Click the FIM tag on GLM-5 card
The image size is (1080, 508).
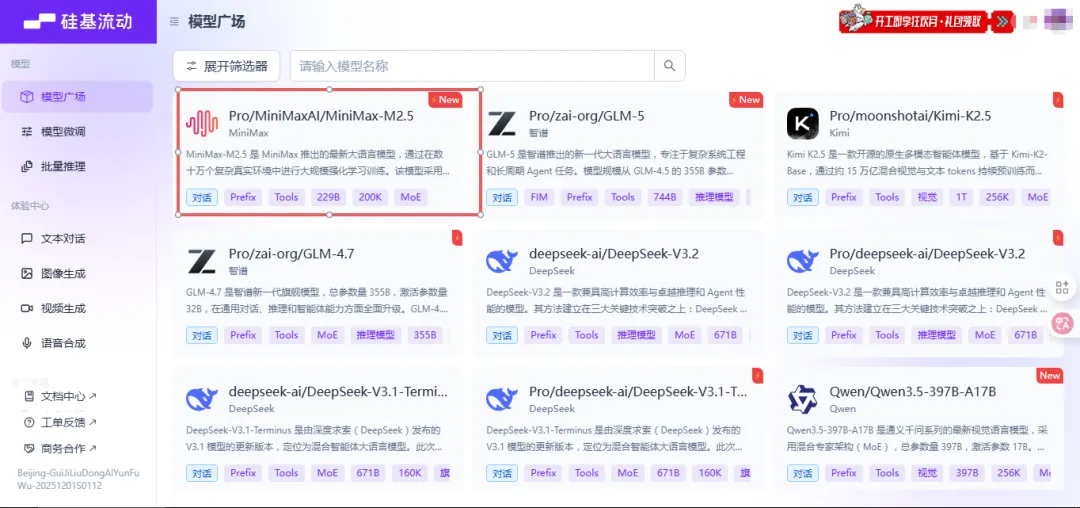539,198
